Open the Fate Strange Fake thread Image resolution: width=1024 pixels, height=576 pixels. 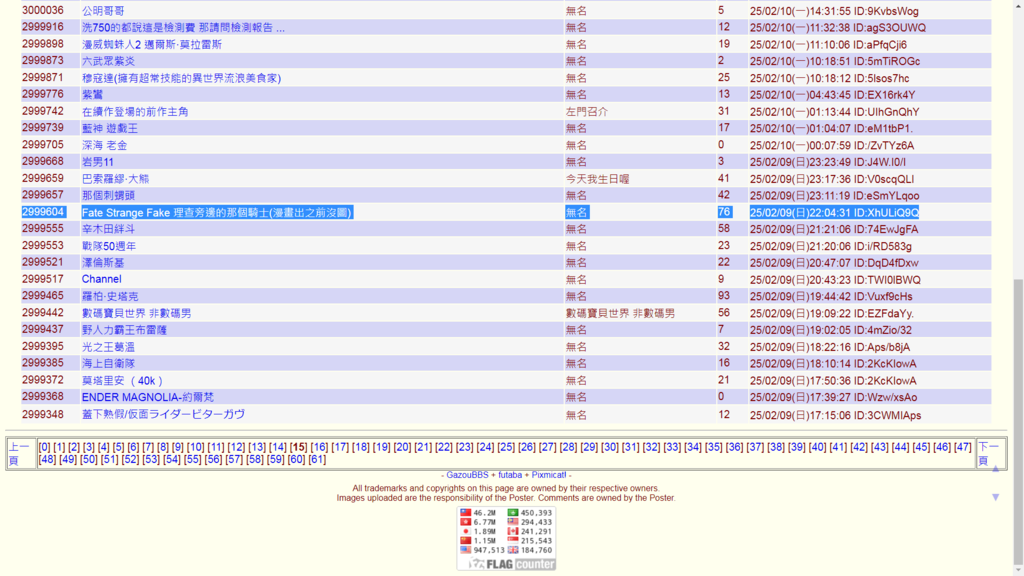tap(217, 213)
